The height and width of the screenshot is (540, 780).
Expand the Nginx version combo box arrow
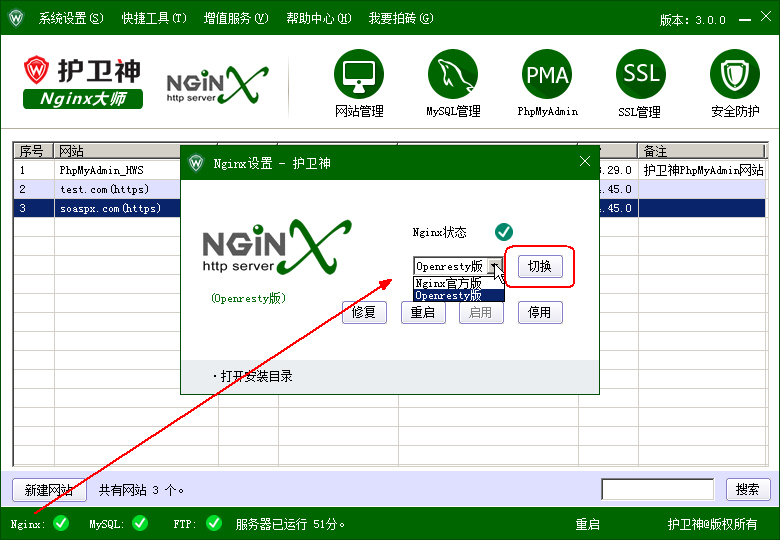495,266
